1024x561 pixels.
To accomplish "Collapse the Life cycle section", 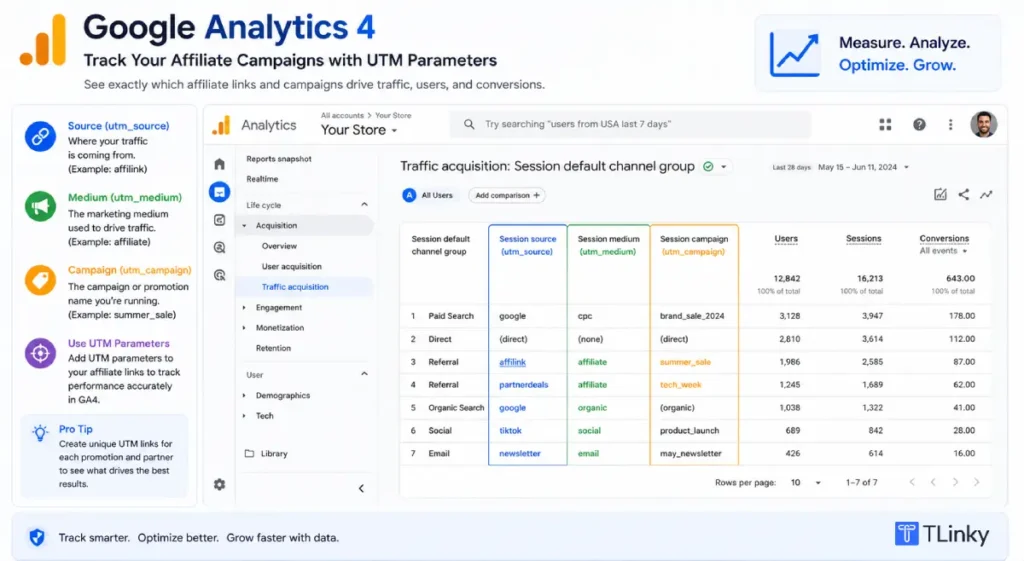I will click(364, 204).
